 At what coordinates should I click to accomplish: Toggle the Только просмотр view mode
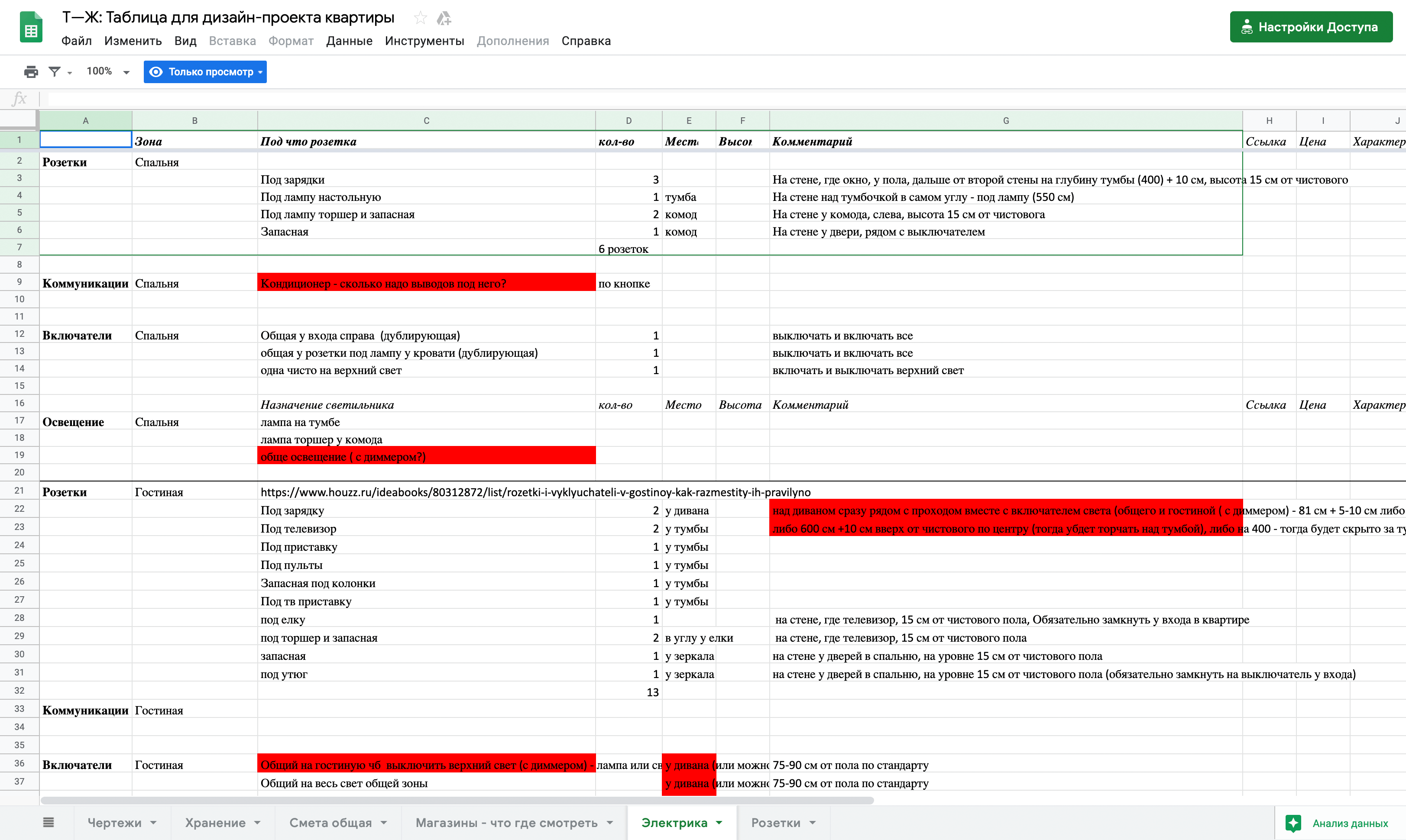[x=205, y=72]
